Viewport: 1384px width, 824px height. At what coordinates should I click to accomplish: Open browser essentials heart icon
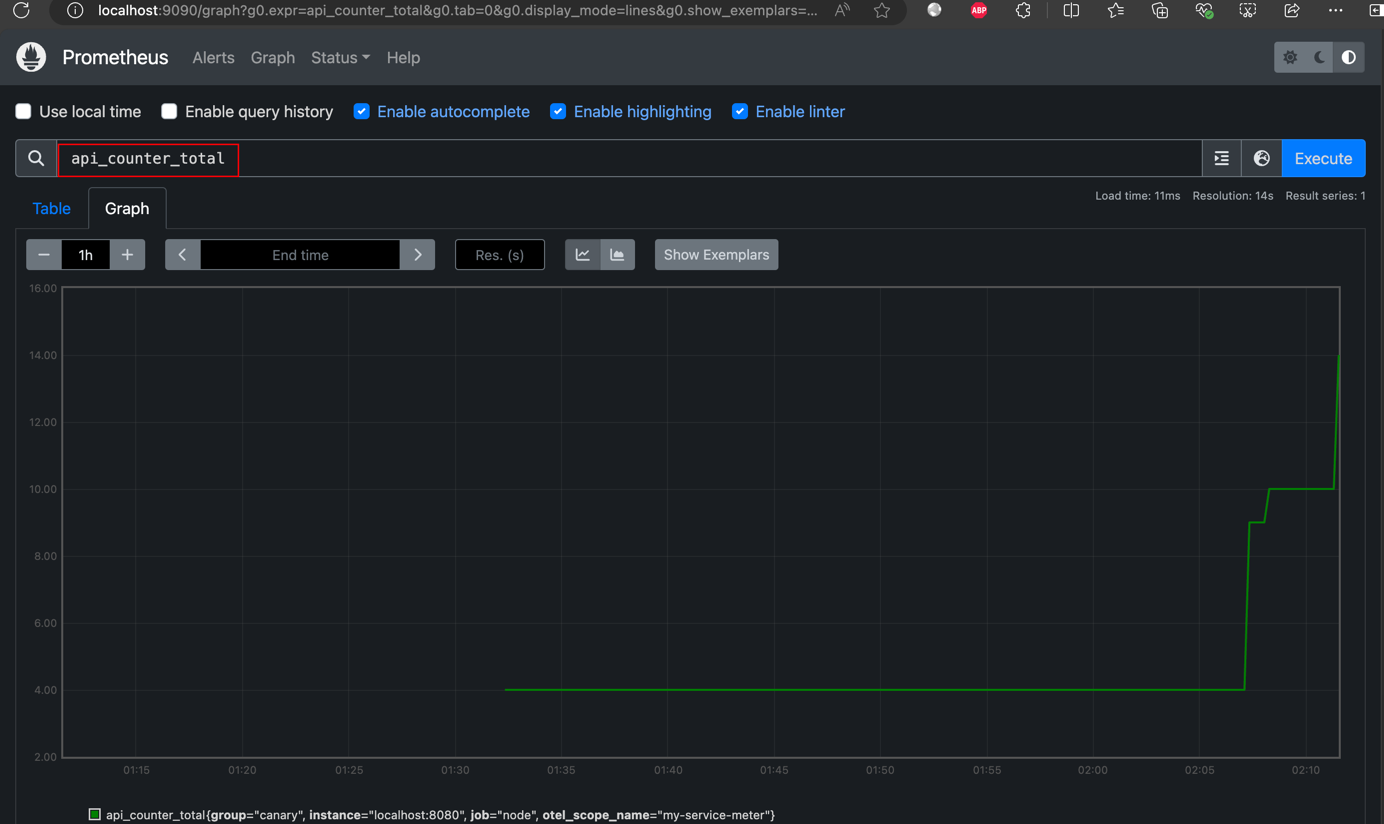point(1204,10)
